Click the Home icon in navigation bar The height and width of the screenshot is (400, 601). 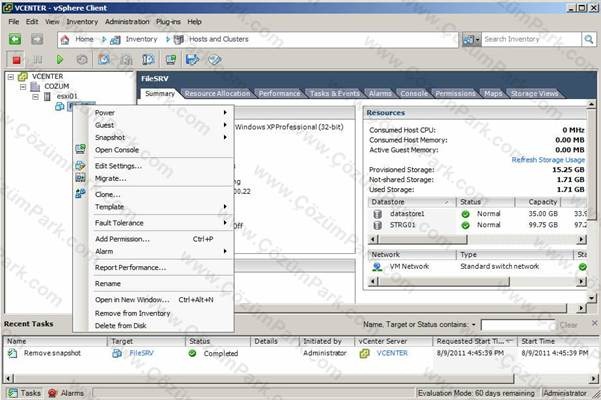click(x=65, y=39)
